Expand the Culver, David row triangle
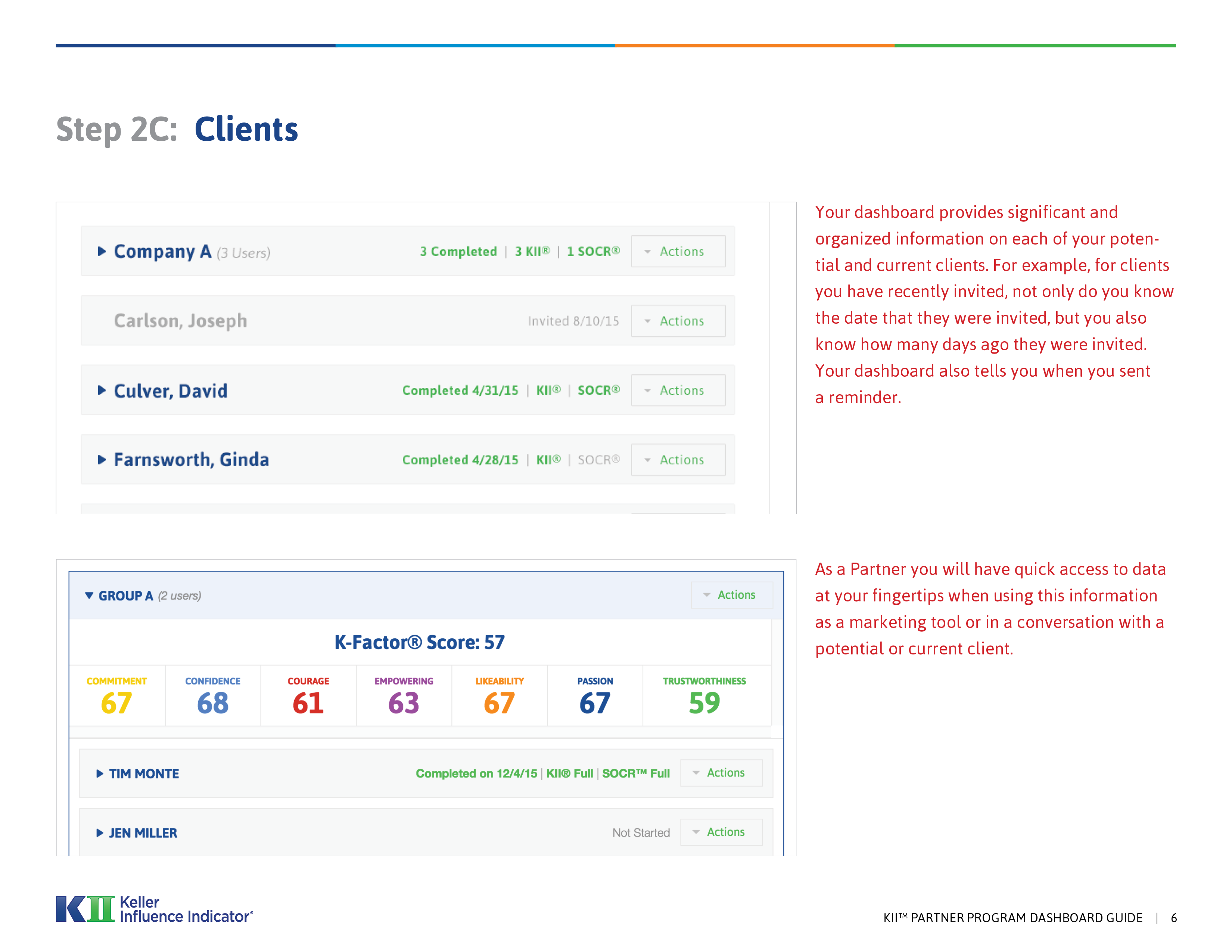The height and width of the screenshot is (952, 1232). pos(102,390)
